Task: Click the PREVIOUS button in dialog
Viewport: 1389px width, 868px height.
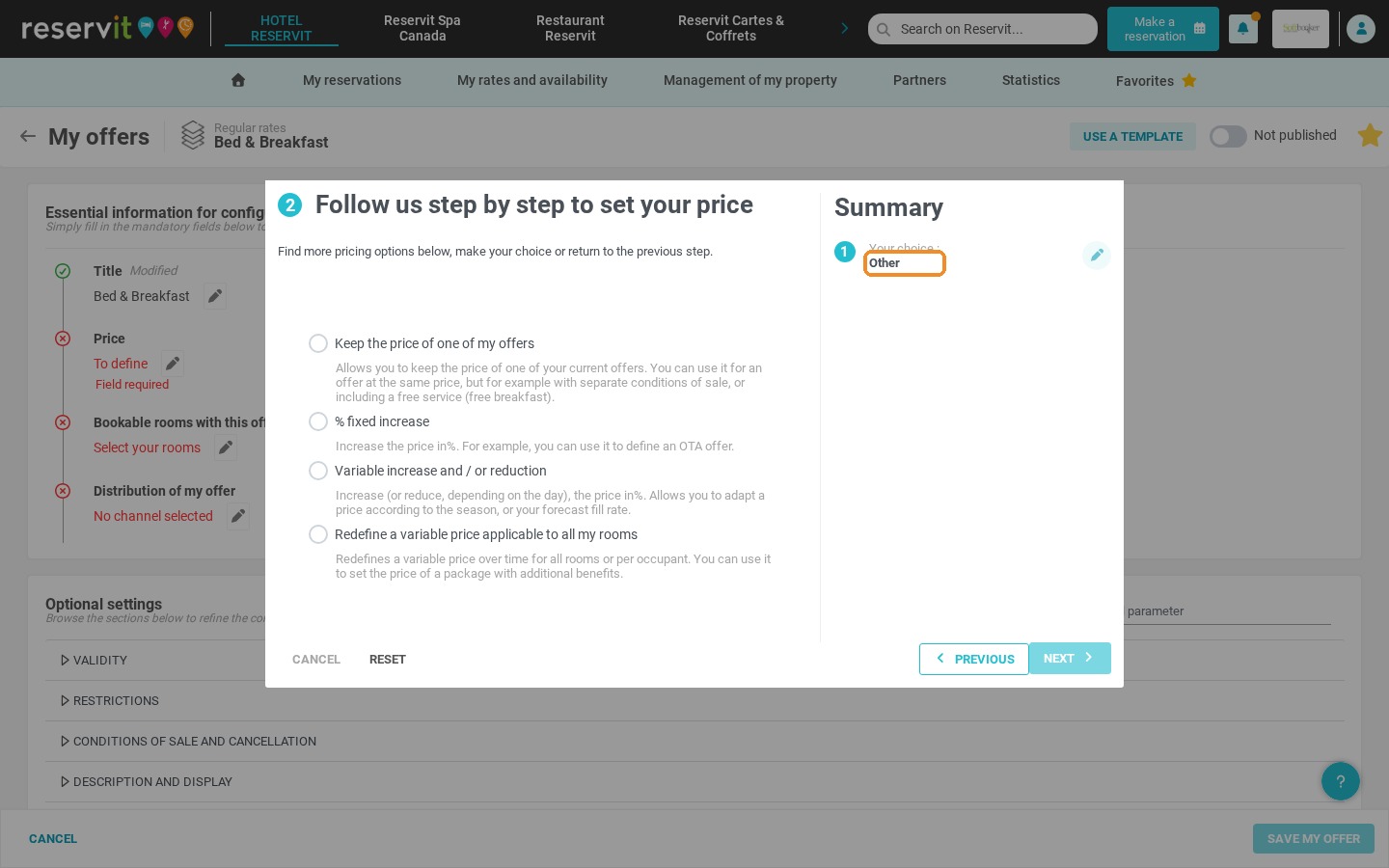Action: [x=974, y=659]
